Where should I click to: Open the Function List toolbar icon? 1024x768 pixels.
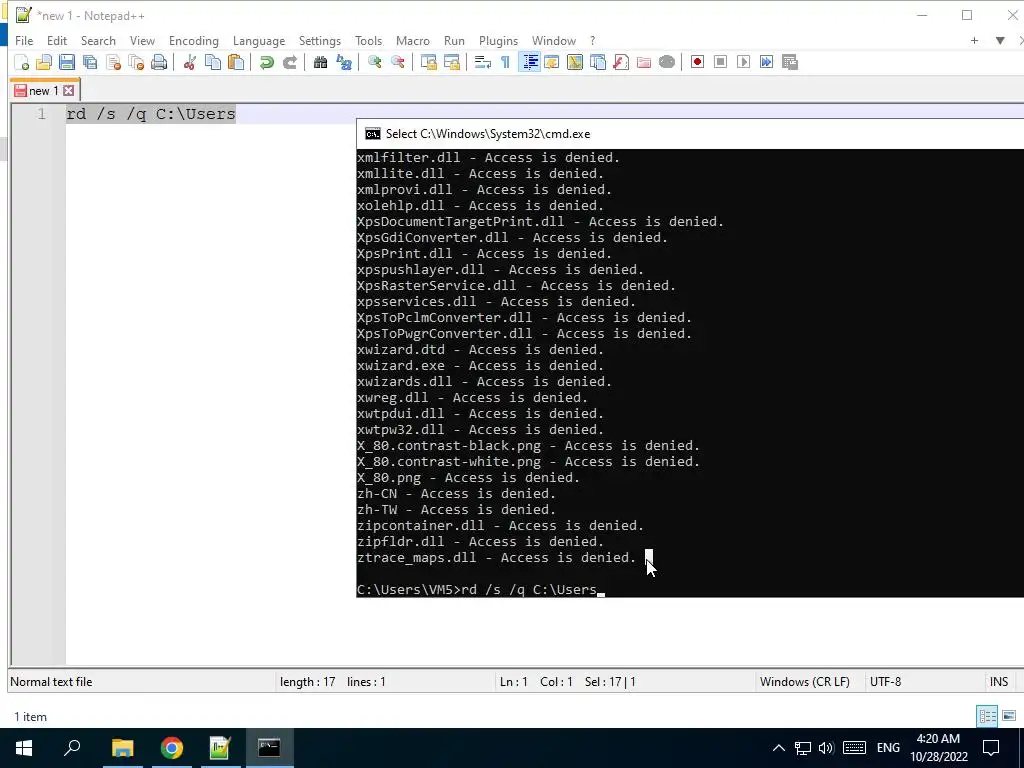[621, 62]
